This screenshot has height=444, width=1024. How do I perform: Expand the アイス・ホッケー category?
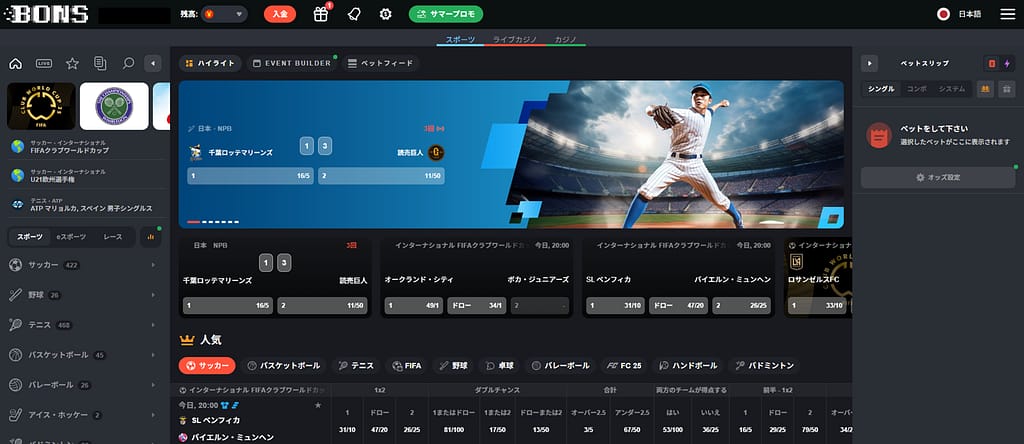tap(84, 415)
